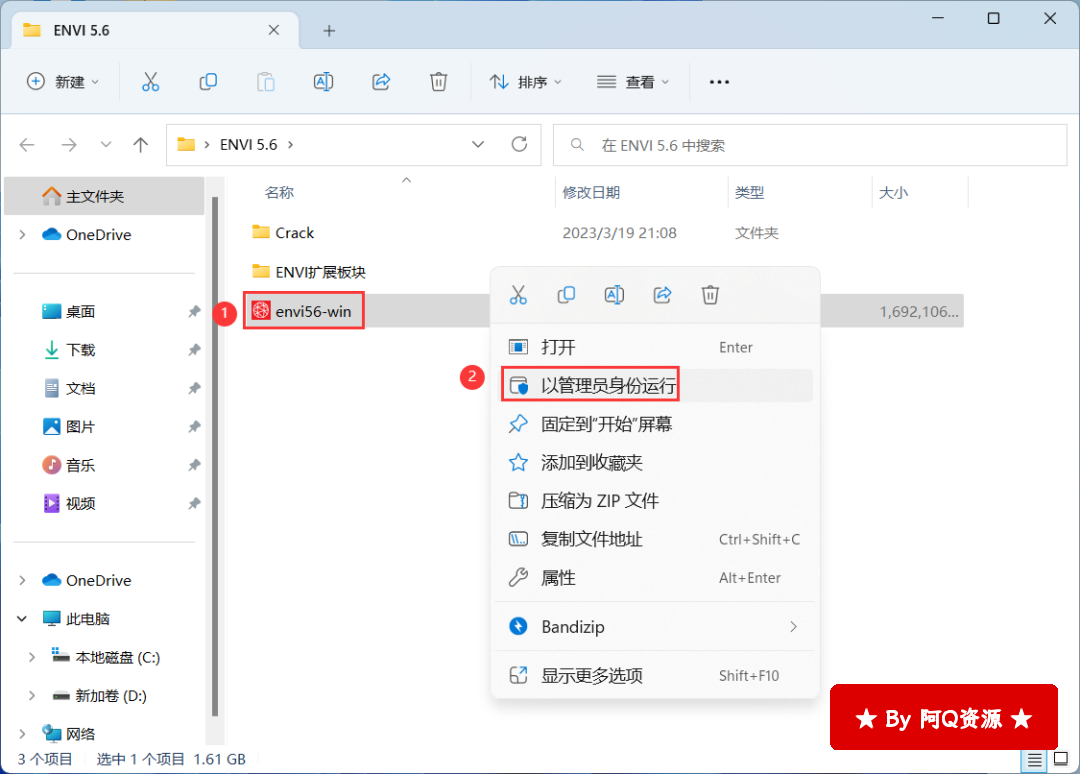Open 图片 in the navigation pane
The image size is (1080, 774).
(80, 427)
